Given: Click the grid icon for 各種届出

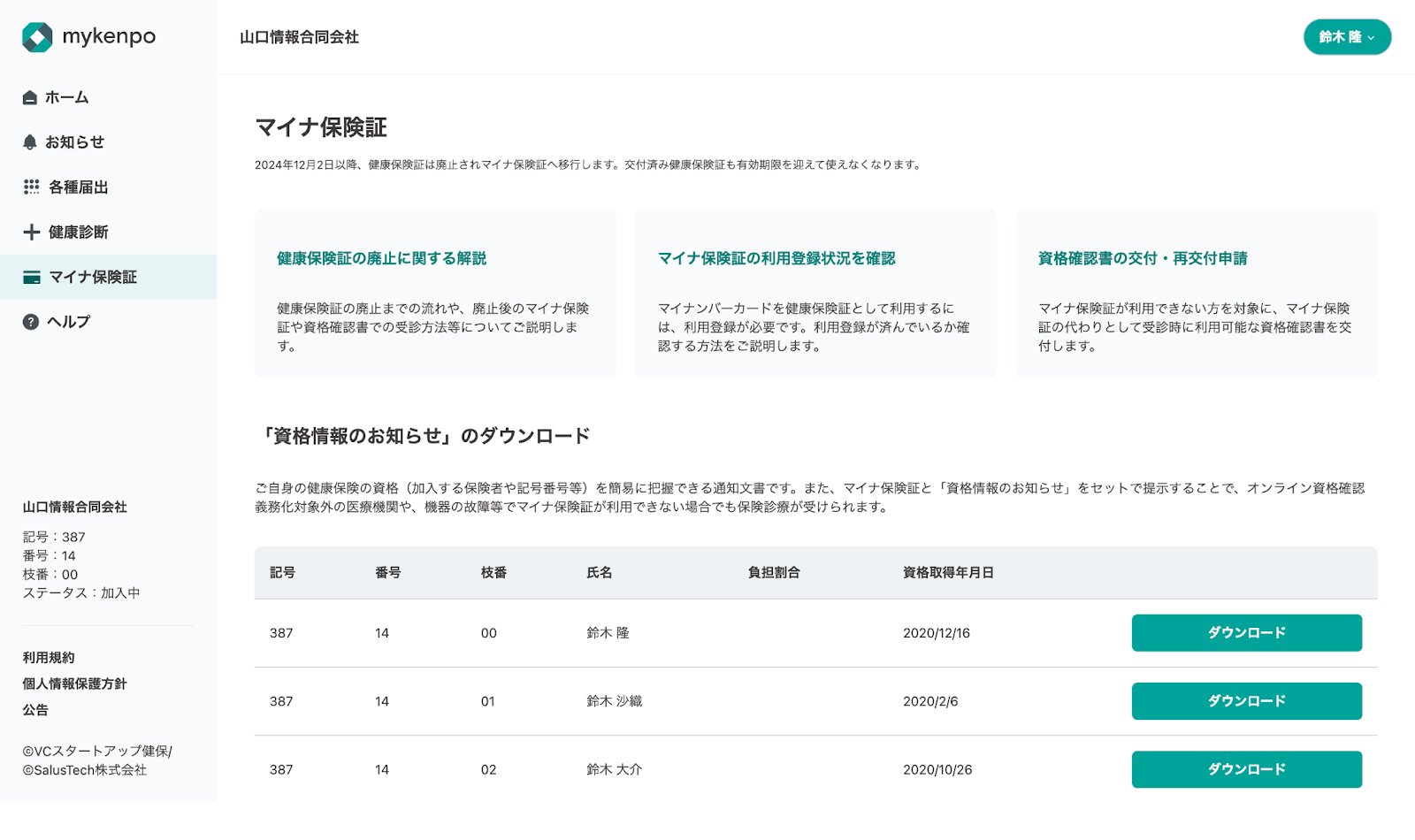Looking at the screenshot, I should coord(31,187).
